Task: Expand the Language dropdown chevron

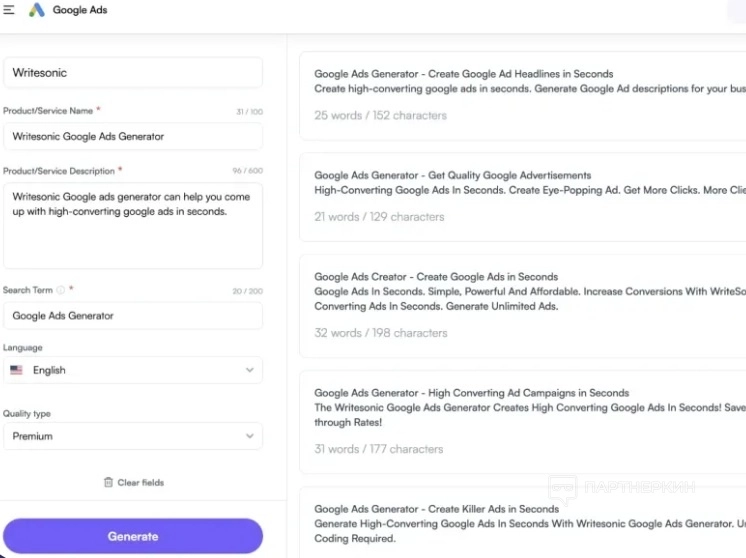Action: coord(250,370)
